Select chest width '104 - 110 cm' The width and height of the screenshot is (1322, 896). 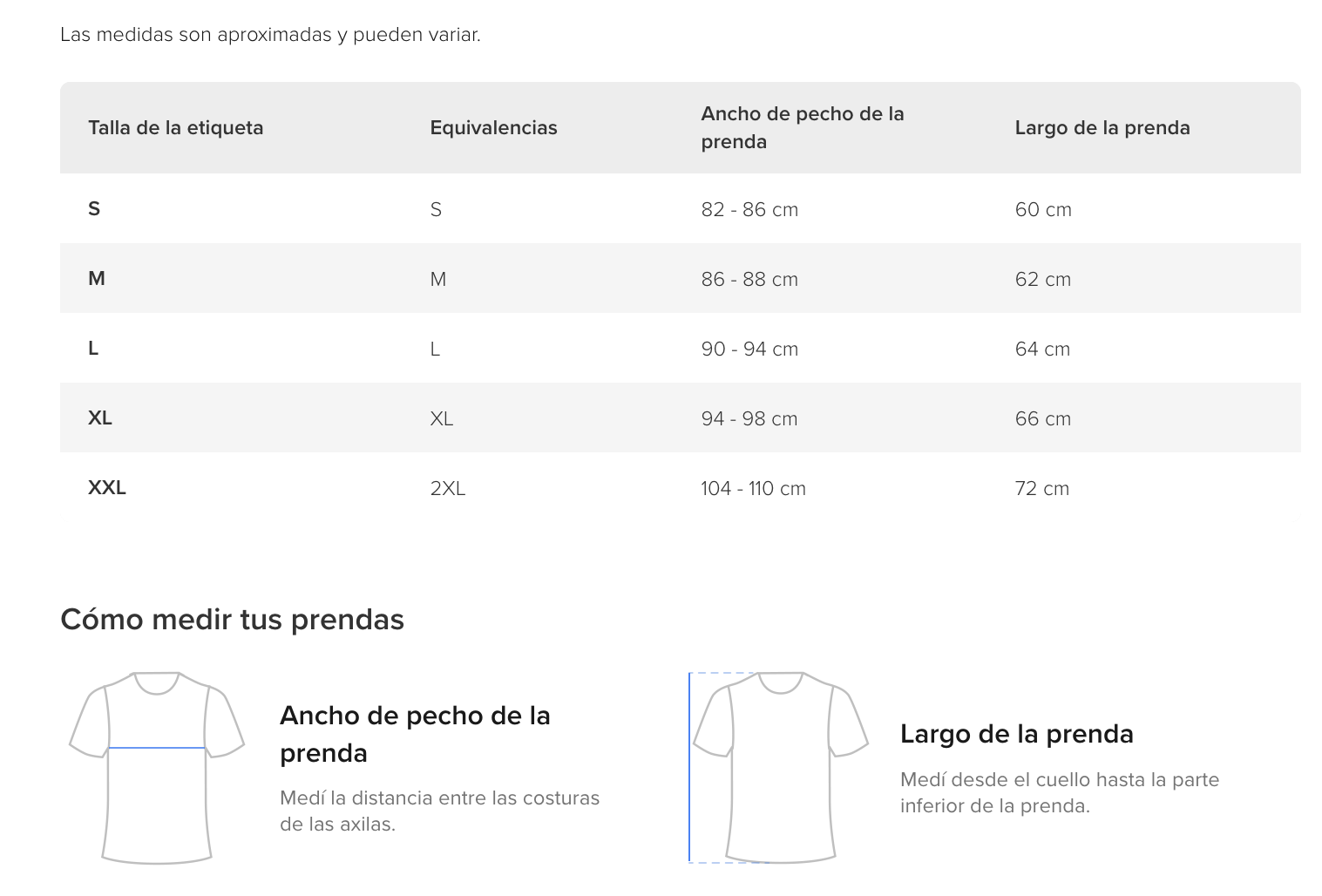click(x=753, y=489)
